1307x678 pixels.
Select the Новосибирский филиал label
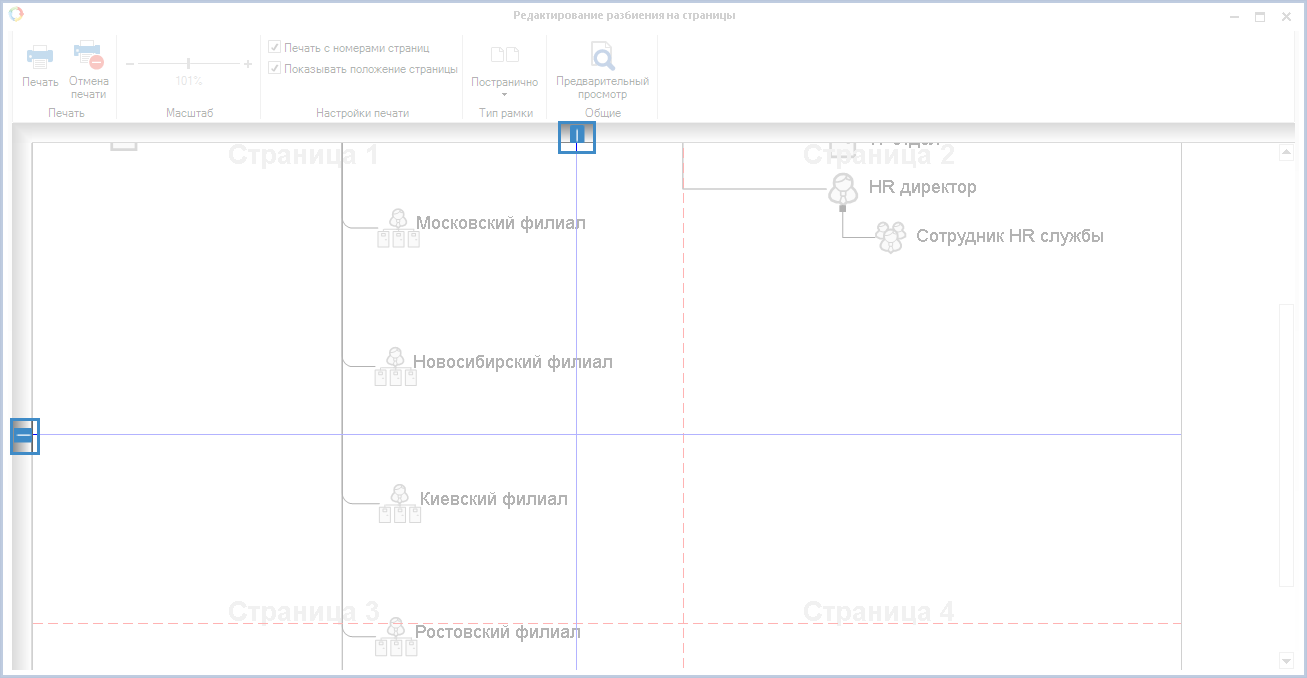pyautogui.click(x=513, y=362)
